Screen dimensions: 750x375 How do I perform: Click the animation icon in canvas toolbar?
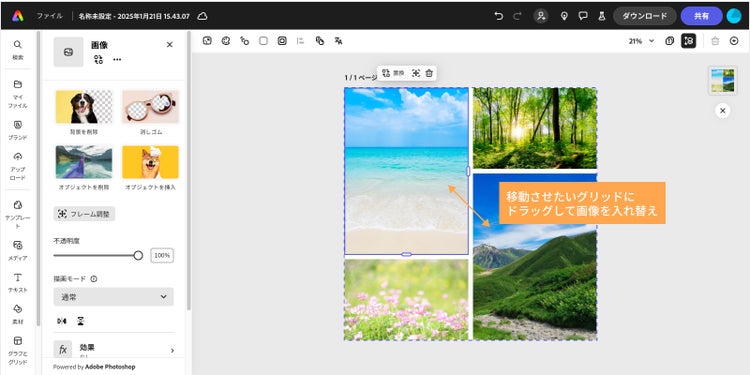(244, 41)
